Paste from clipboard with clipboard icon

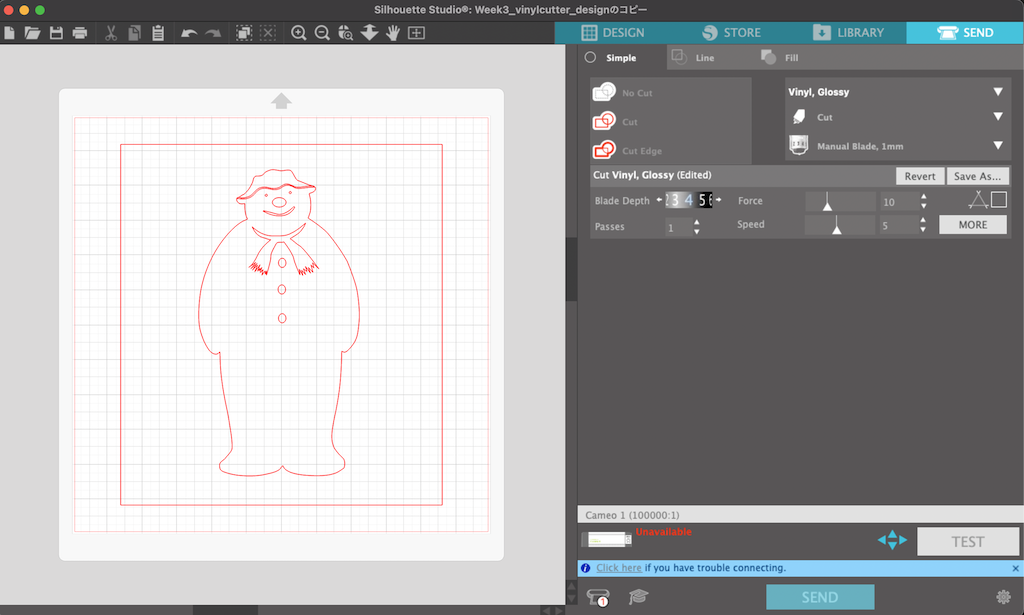pos(158,33)
